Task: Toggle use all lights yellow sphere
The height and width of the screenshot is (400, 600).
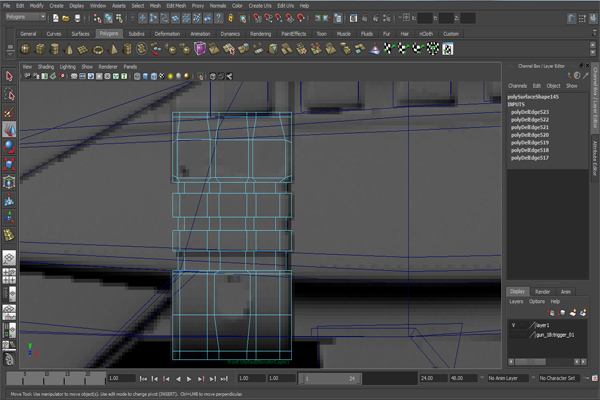Action: tap(170, 77)
